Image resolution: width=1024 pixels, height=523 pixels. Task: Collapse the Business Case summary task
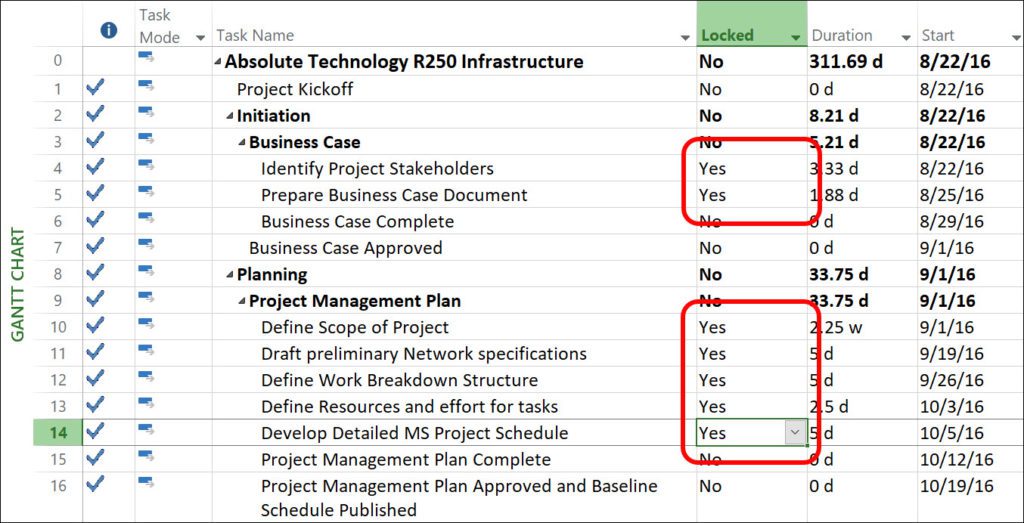coord(242,143)
